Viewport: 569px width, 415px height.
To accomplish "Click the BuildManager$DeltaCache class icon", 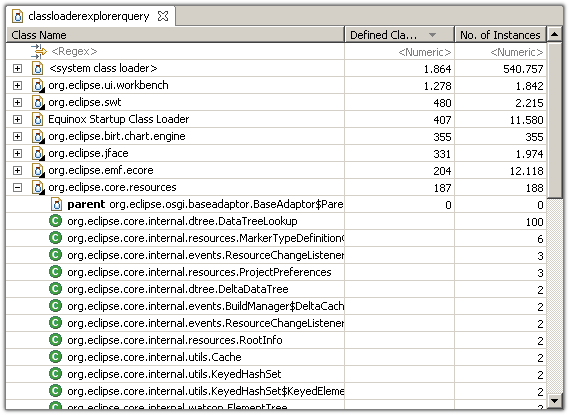I will (x=56, y=306).
